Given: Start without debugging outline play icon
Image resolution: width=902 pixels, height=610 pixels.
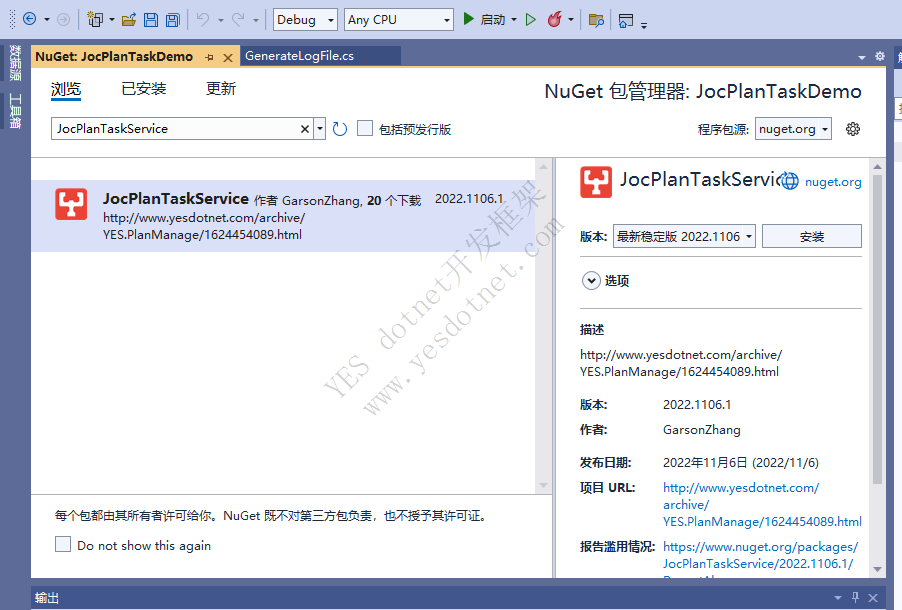Looking at the screenshot, I should pos(531,20).
